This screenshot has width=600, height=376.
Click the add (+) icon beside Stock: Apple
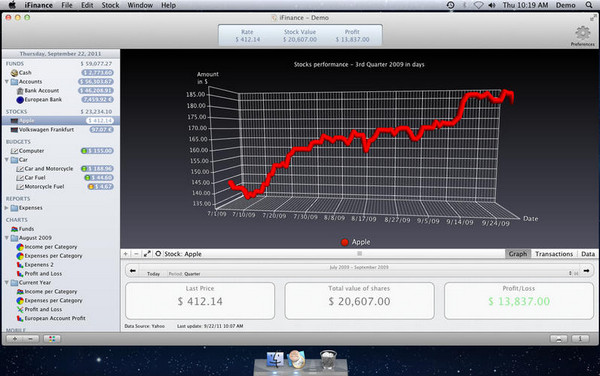(x=126, y=254)
